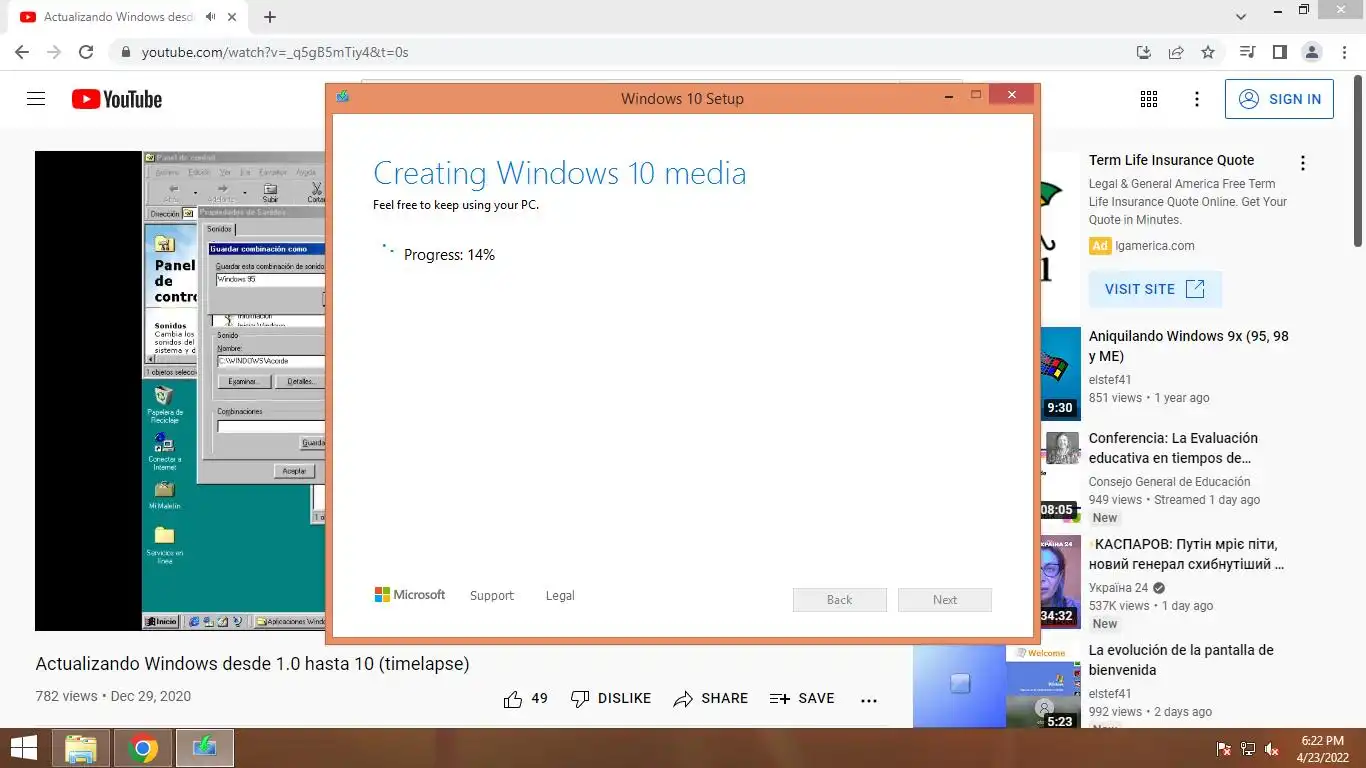Click the 'Progress: 14%' text
The height and width of the screenshot is (768, 1366).
449,255
